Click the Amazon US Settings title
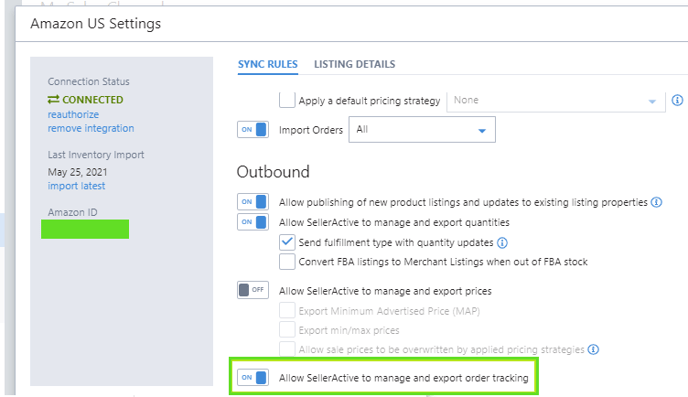 (x=96, y=24)
